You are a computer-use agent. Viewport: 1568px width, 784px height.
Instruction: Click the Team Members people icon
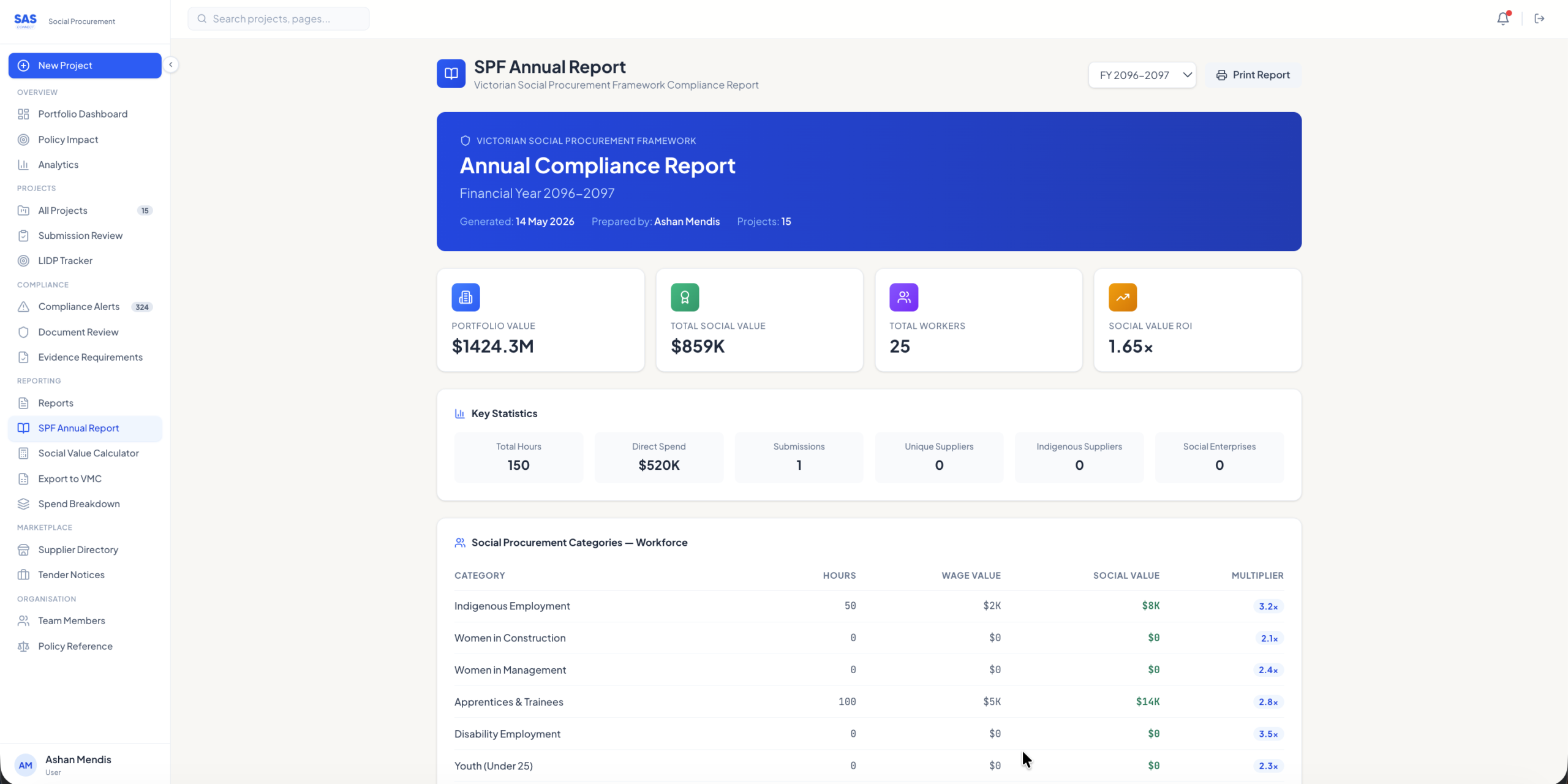click(23, 621)
